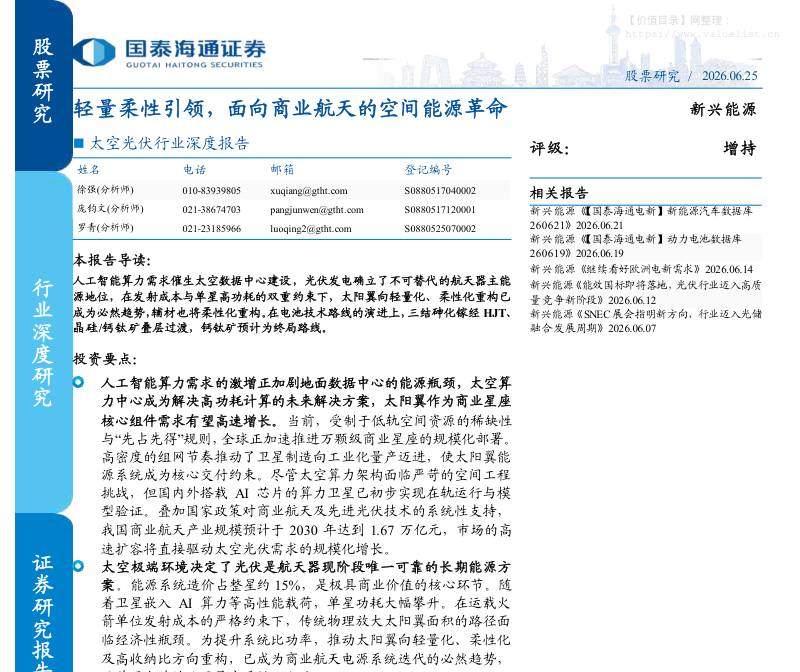The width and height of the screenshot is (800, 672).
Task: Click the 电话 column header
Action: tap(194, 169)
